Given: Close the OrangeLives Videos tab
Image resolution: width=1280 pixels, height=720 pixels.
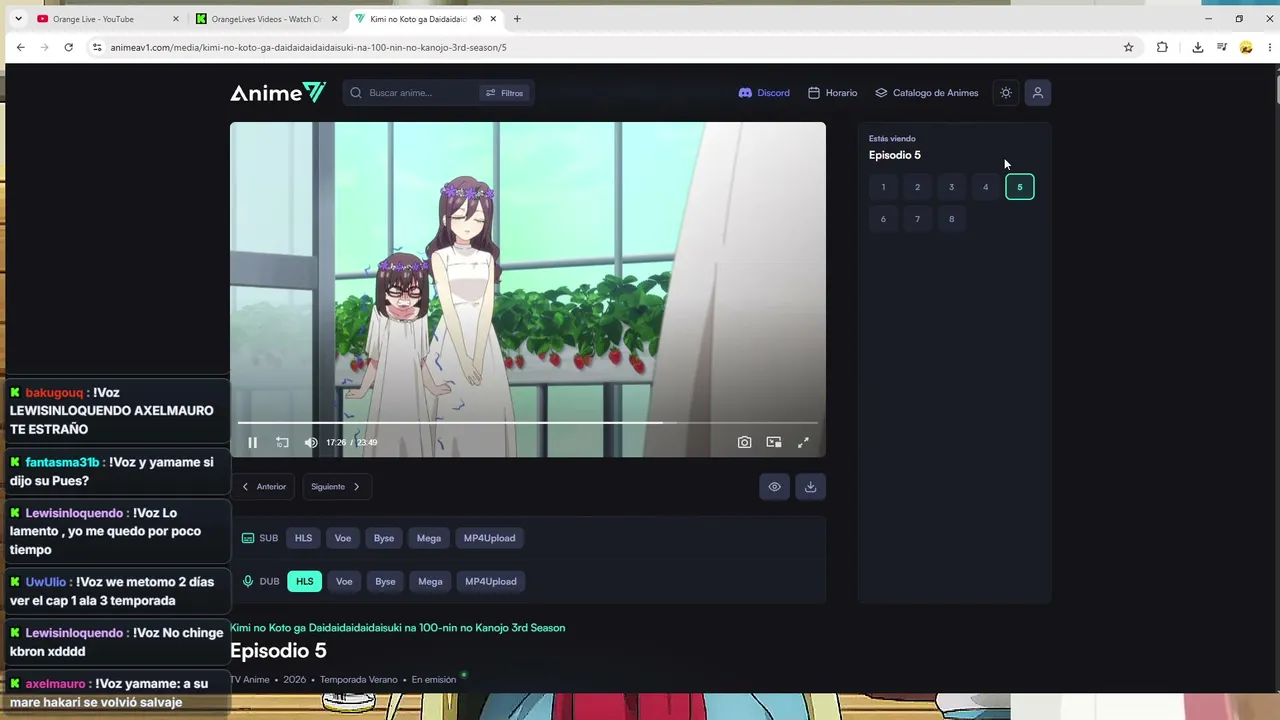Looking at the screenshot, I should (x=335, y=19).
